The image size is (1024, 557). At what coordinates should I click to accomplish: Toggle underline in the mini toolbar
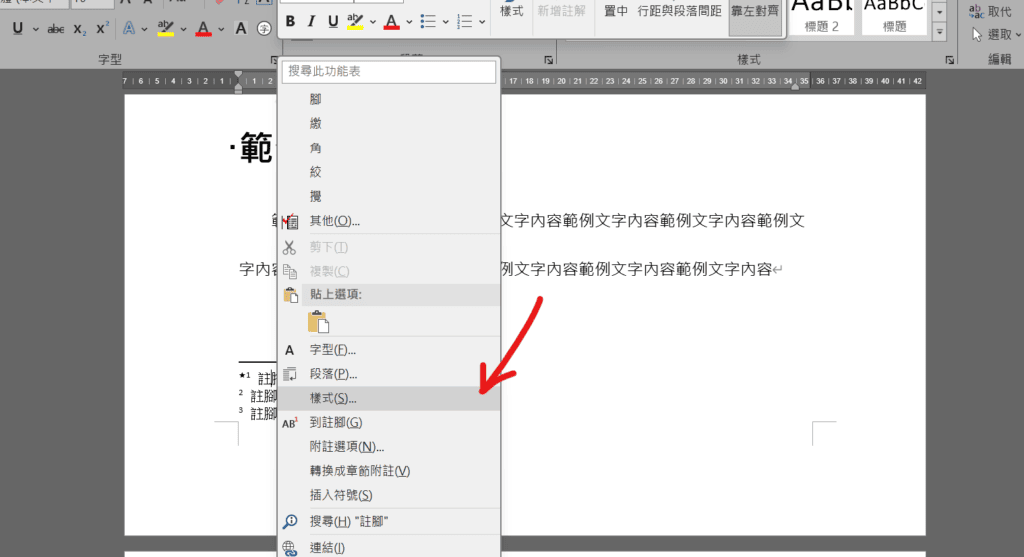pyautogui.click(x=333, y=22)
